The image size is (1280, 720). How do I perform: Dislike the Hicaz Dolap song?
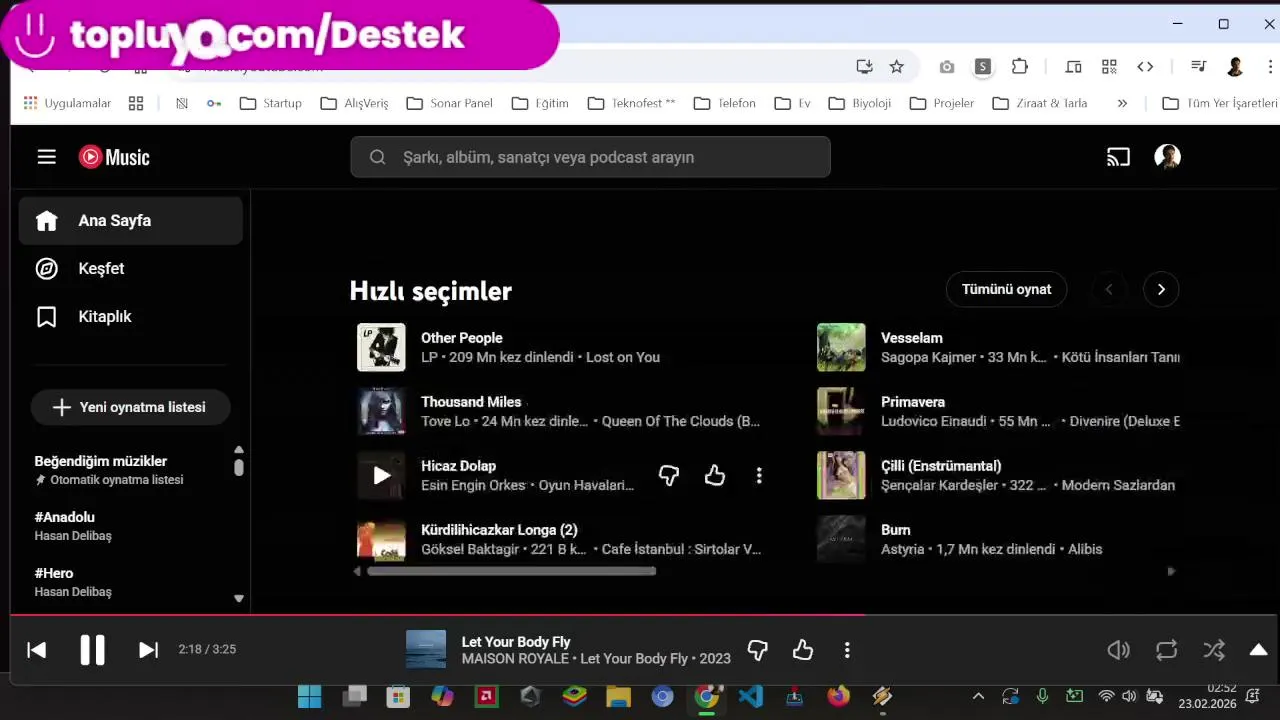669,476
